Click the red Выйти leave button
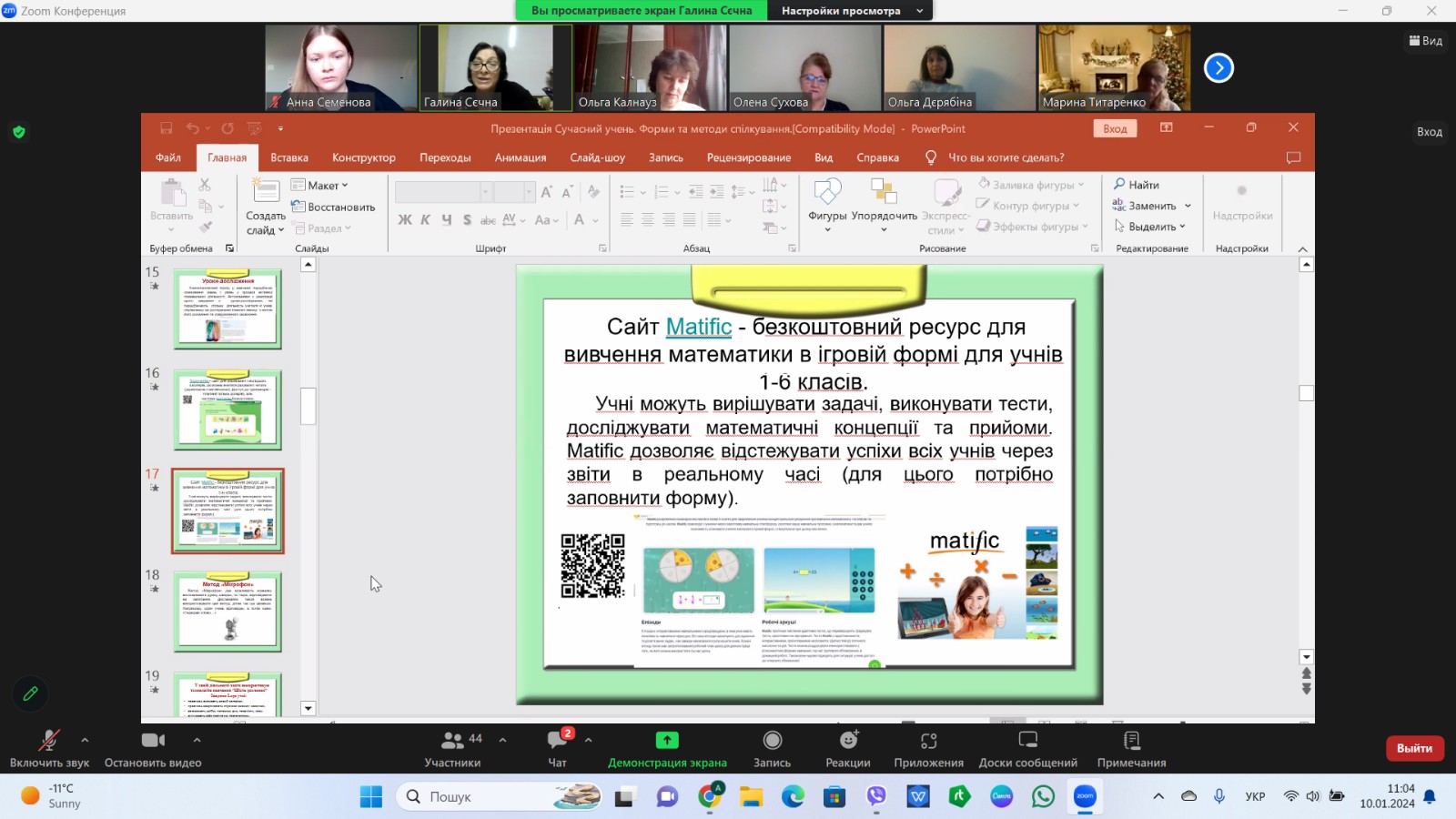The image size is (1456, 819). point(1414,748)
